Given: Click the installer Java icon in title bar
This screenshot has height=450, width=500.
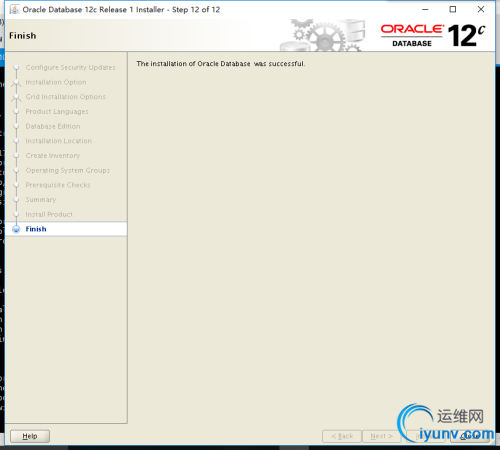Looking at the screenshot, I should click(x=14, y=9).
